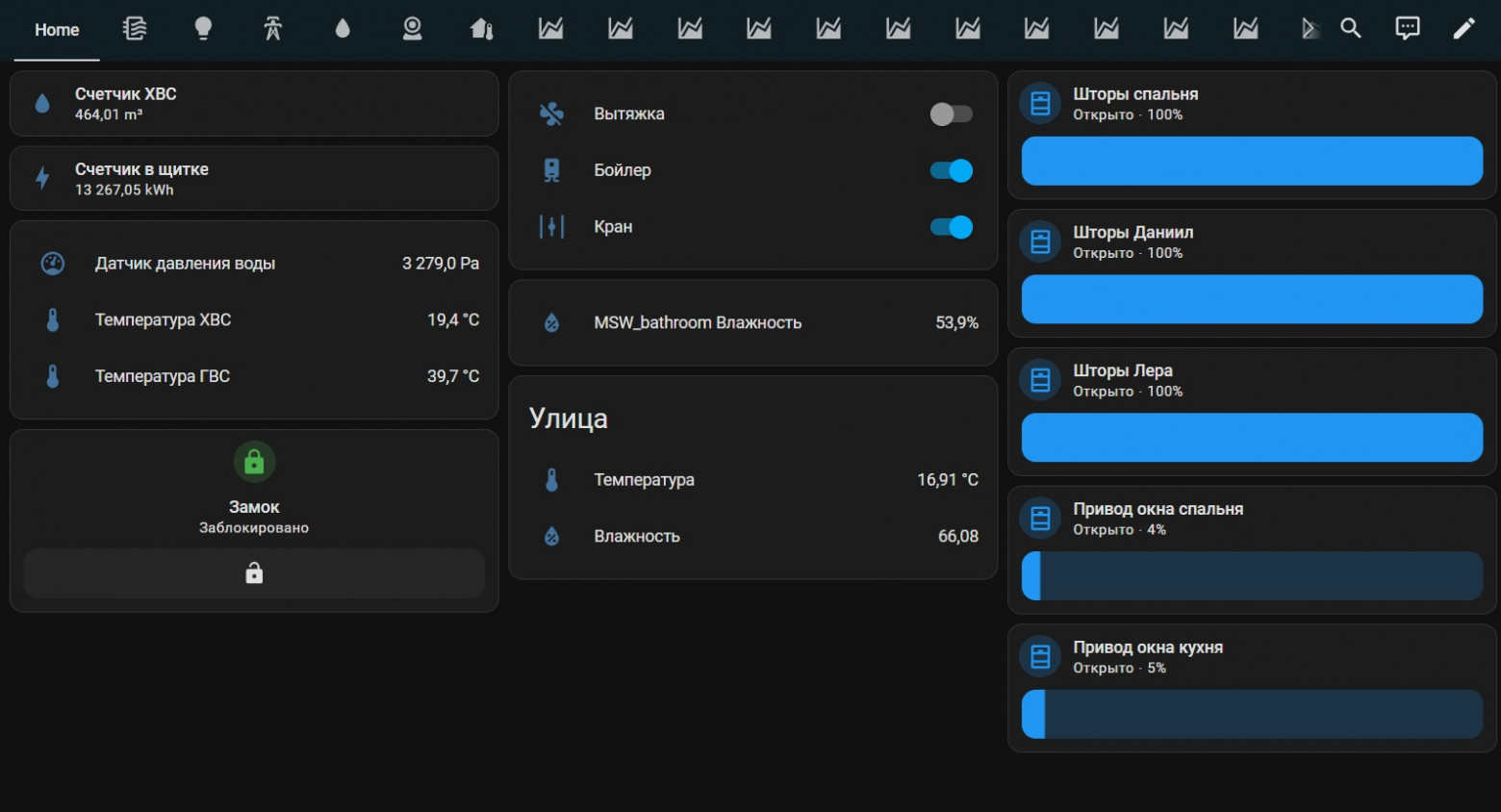
Task: Click the fan icon next to Вытяжка
Action: (x=551, y=114)
